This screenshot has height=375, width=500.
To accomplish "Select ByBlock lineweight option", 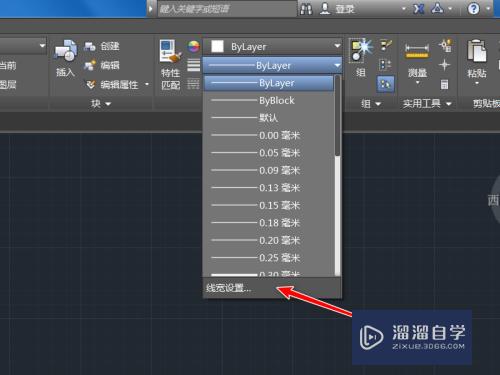I will coord(269,100).
